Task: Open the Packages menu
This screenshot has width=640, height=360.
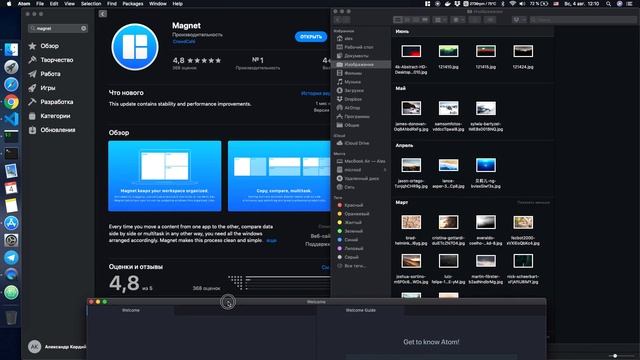Action: click(133, 4)
